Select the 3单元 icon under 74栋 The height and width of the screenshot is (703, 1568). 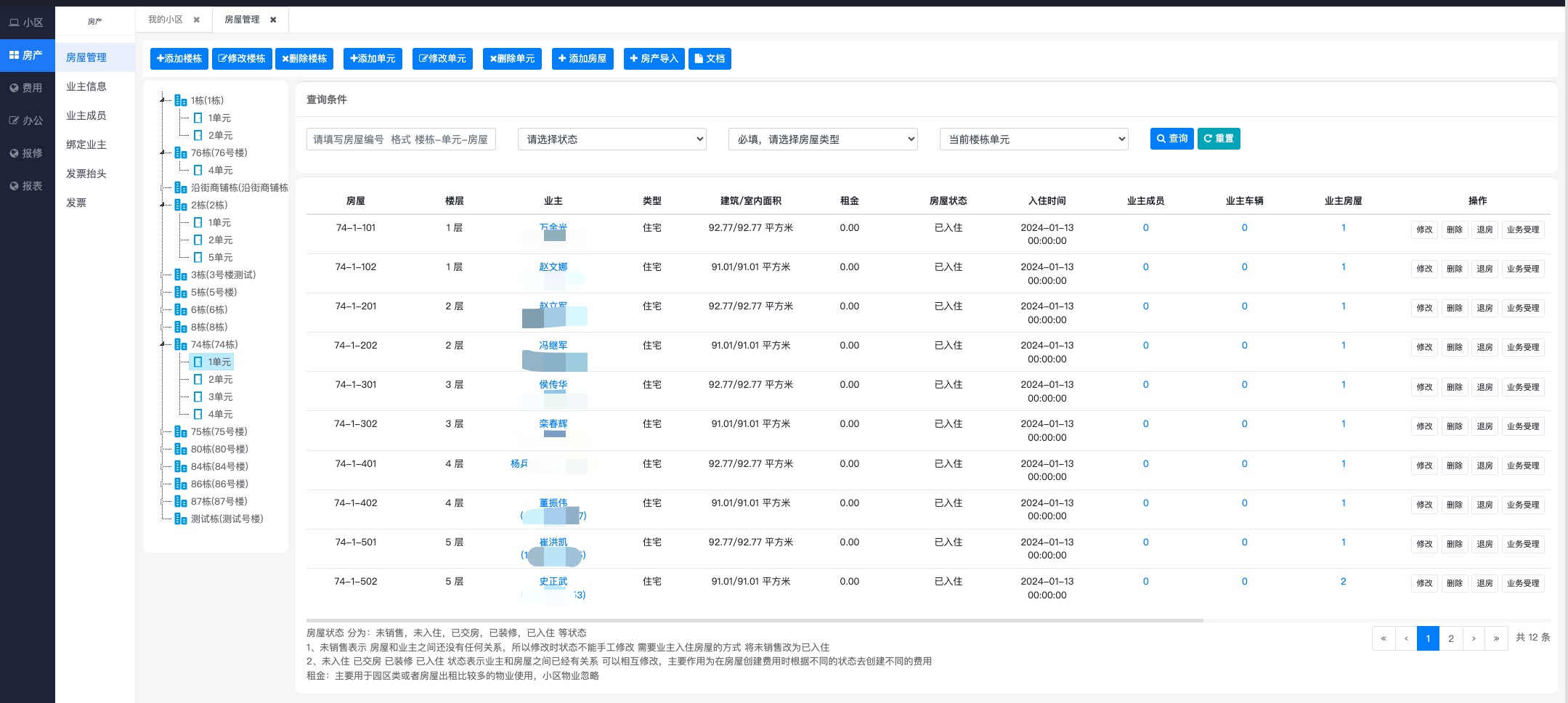198,397
